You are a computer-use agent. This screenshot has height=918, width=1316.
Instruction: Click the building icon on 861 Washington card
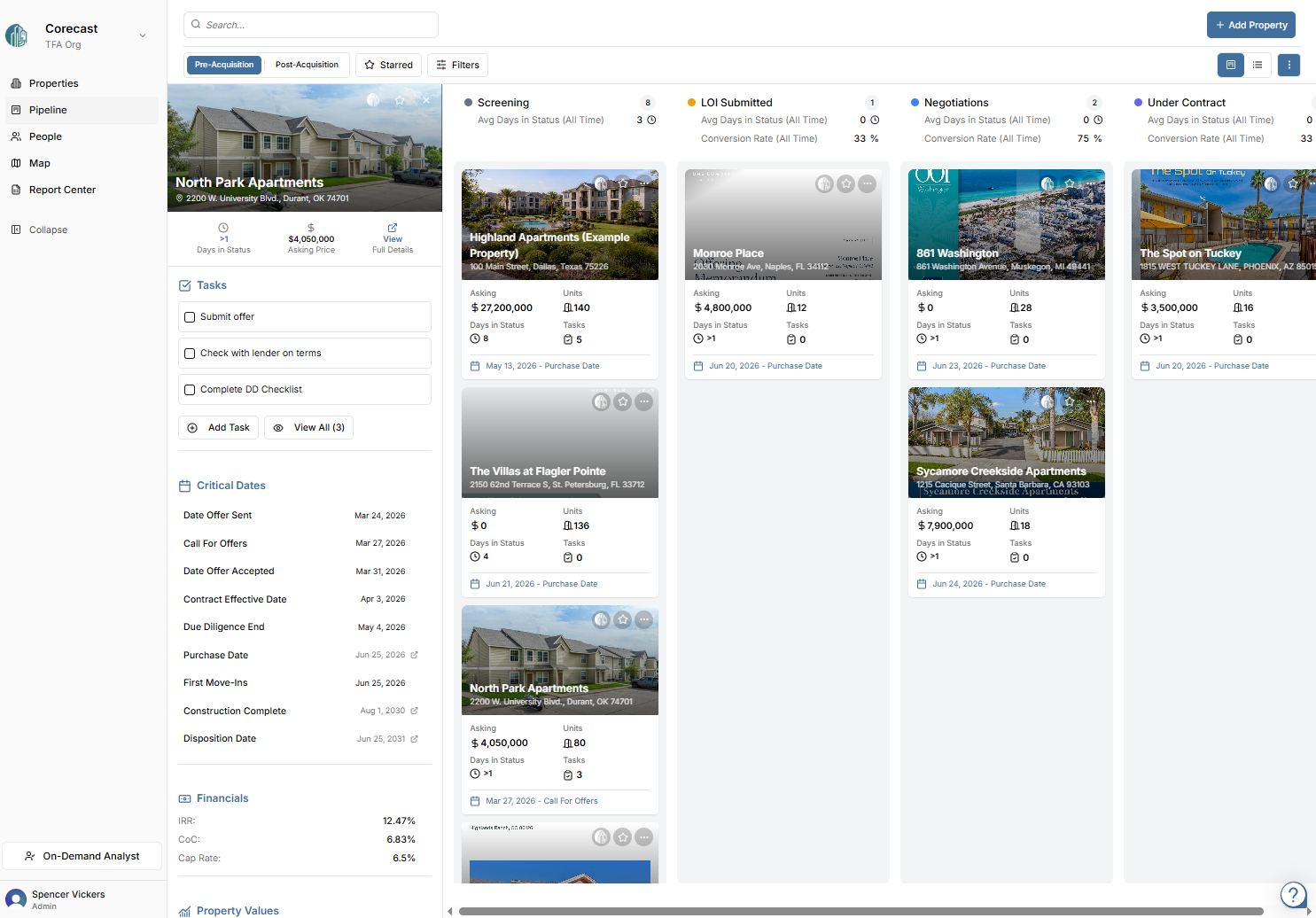[x=1048, y=183]
